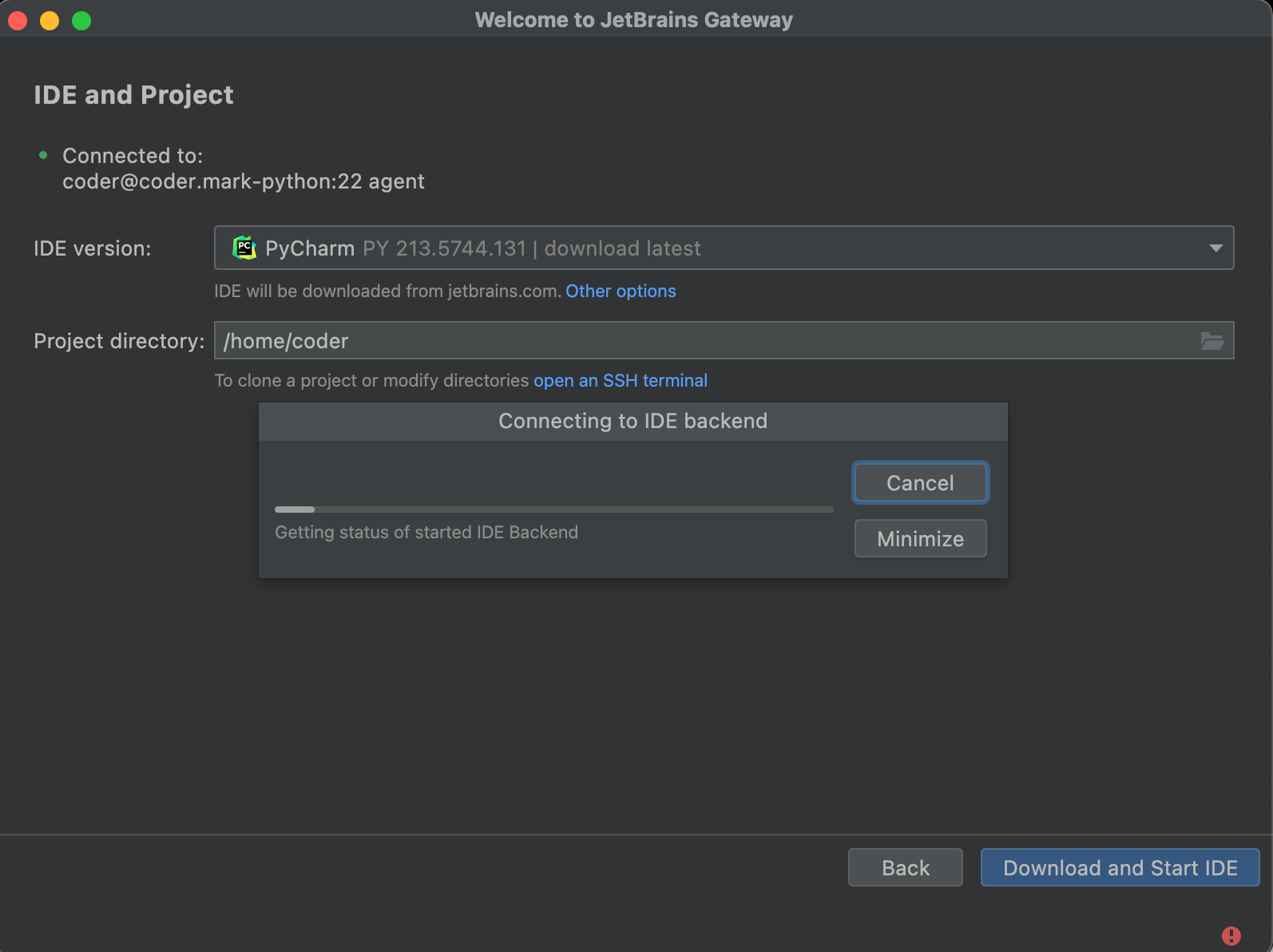The image size is (1273, 952).
Task: Click 'Welcome to JetBrains Gateway' title bar text
Action: point(634,20)
